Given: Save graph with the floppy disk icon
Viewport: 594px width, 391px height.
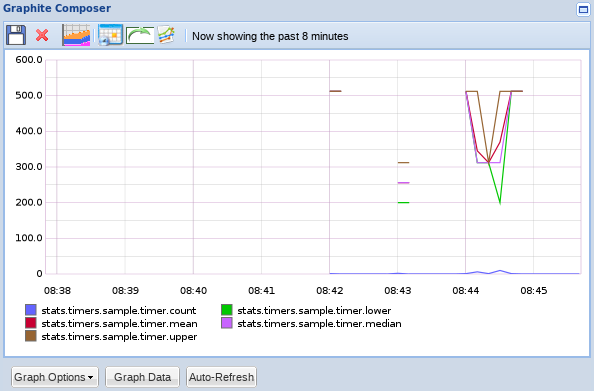Looking at the screenshot, I should 16,35.
